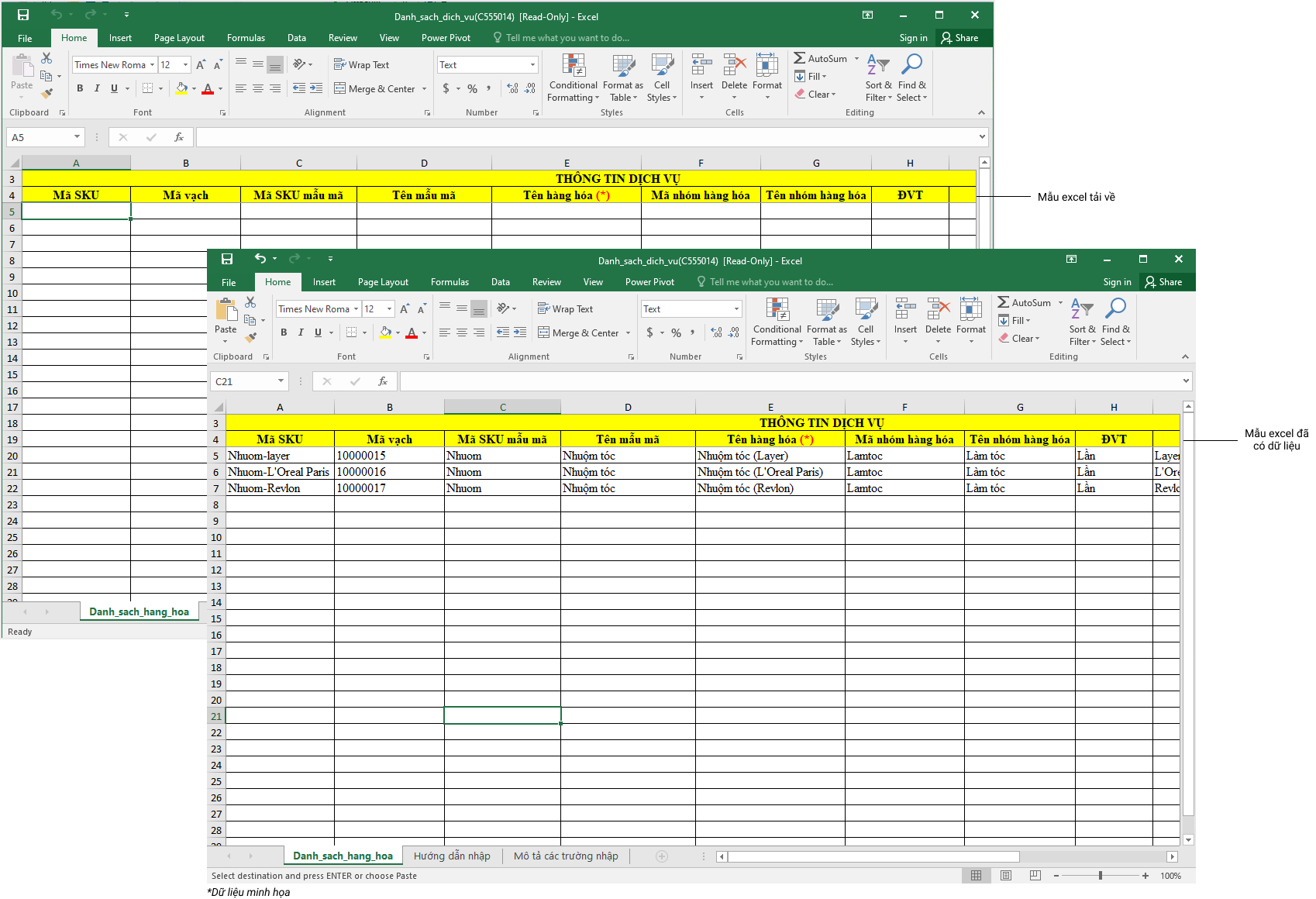
Task: Toggle Wrap Text in the front window
Action: (x=565, y=309)
